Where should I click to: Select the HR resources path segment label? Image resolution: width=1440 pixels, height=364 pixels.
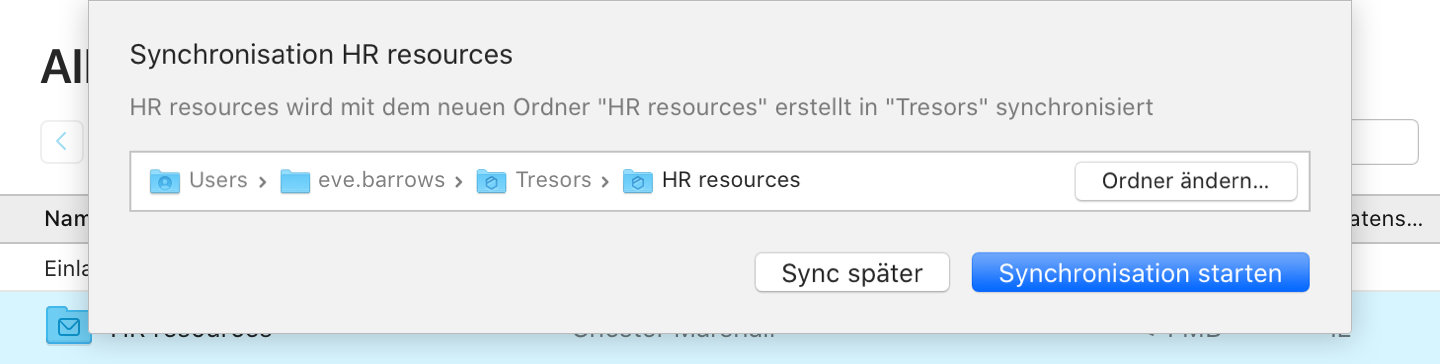[x=731, y=180]
